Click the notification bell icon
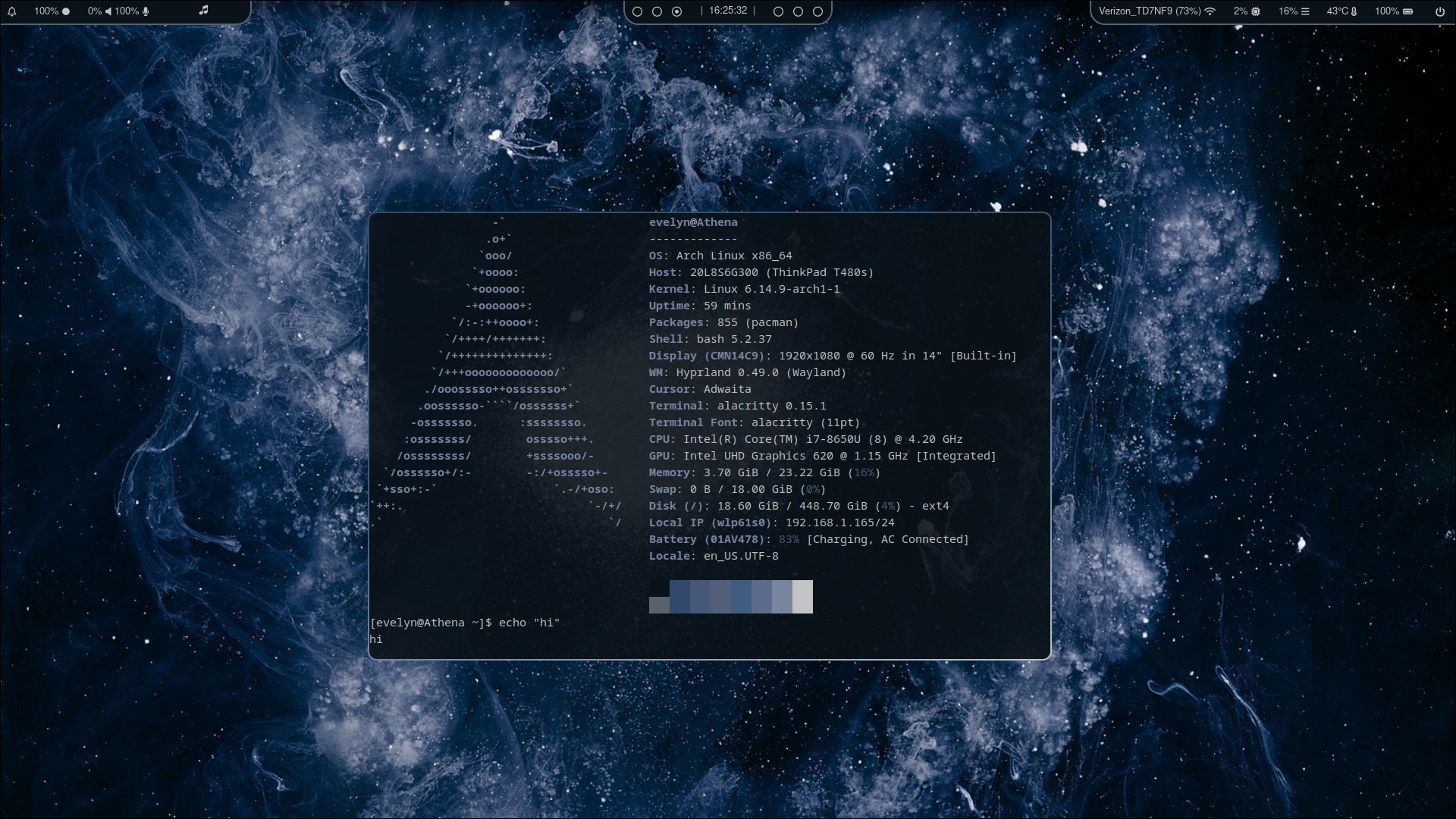 [x=12, y=11]
